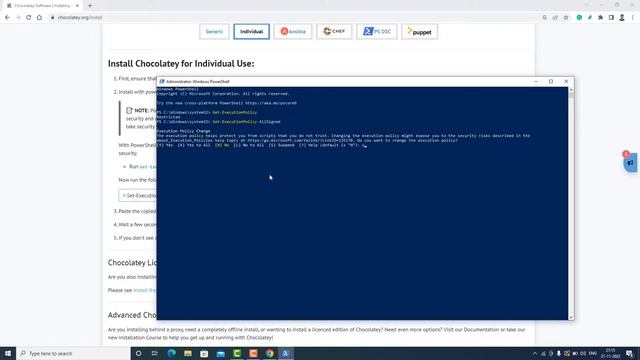The image size is (640, 360).
Task: Maximize the PowerShell window
Action: [x=551, y=82]
